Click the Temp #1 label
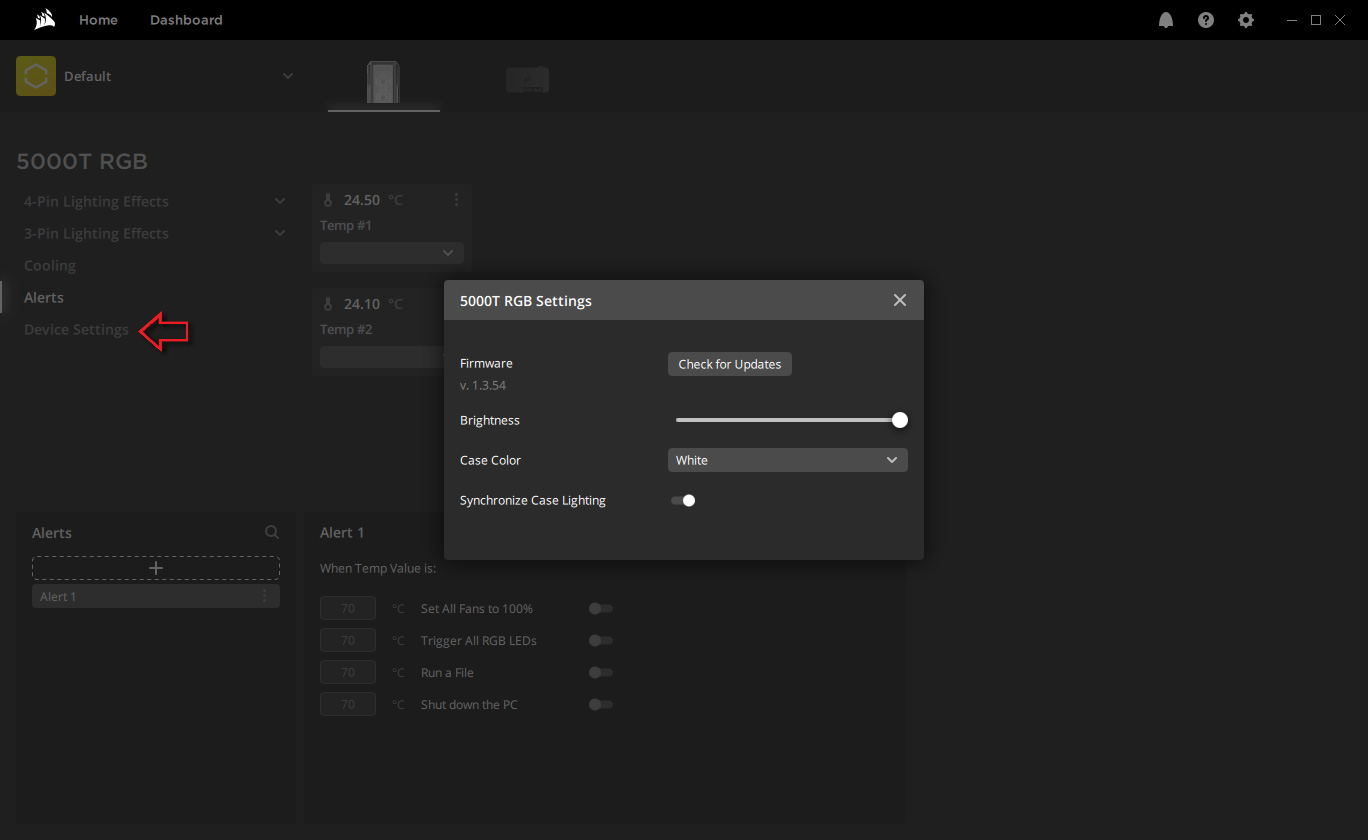 (346, 225)
